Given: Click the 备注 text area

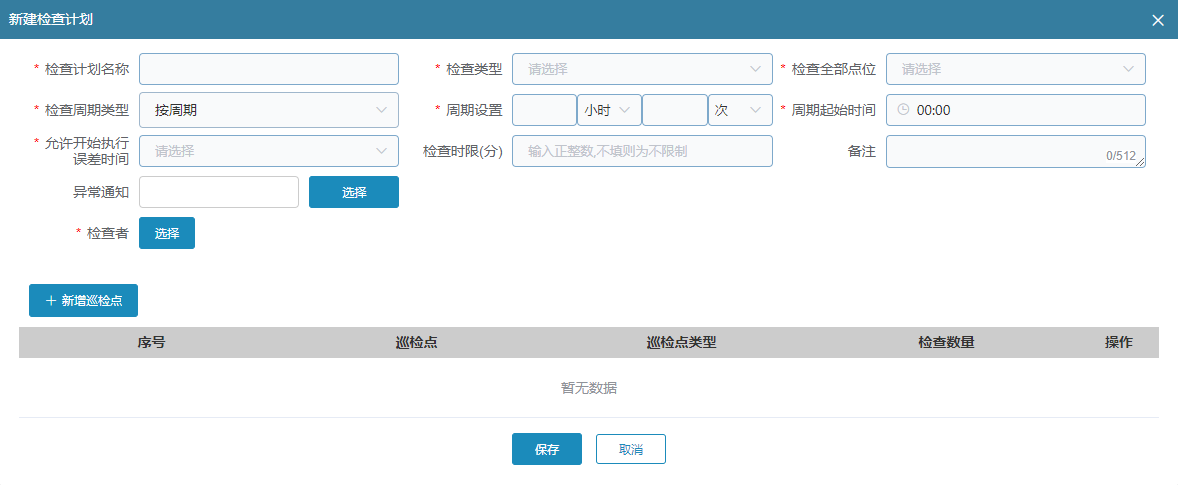Looking at the screenshot, I should point(1016,152).
